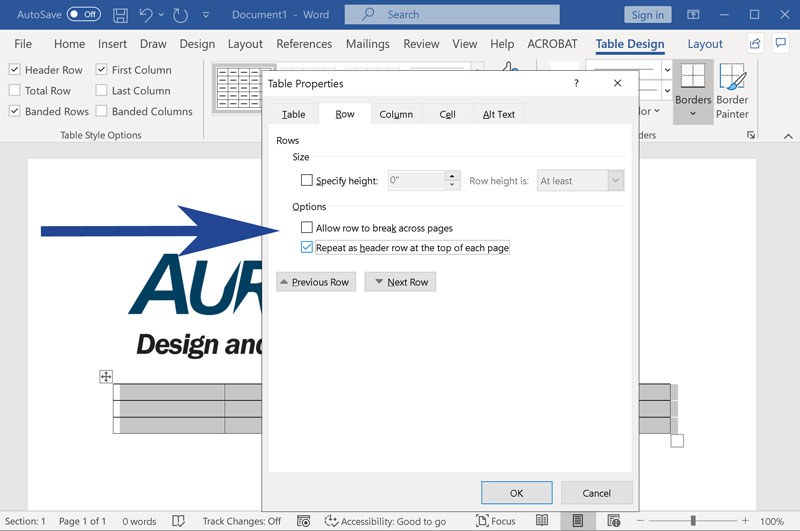Open the ACROBAT ribbon tab
Viewport: 800px width, 531px height.
(552, 44)
